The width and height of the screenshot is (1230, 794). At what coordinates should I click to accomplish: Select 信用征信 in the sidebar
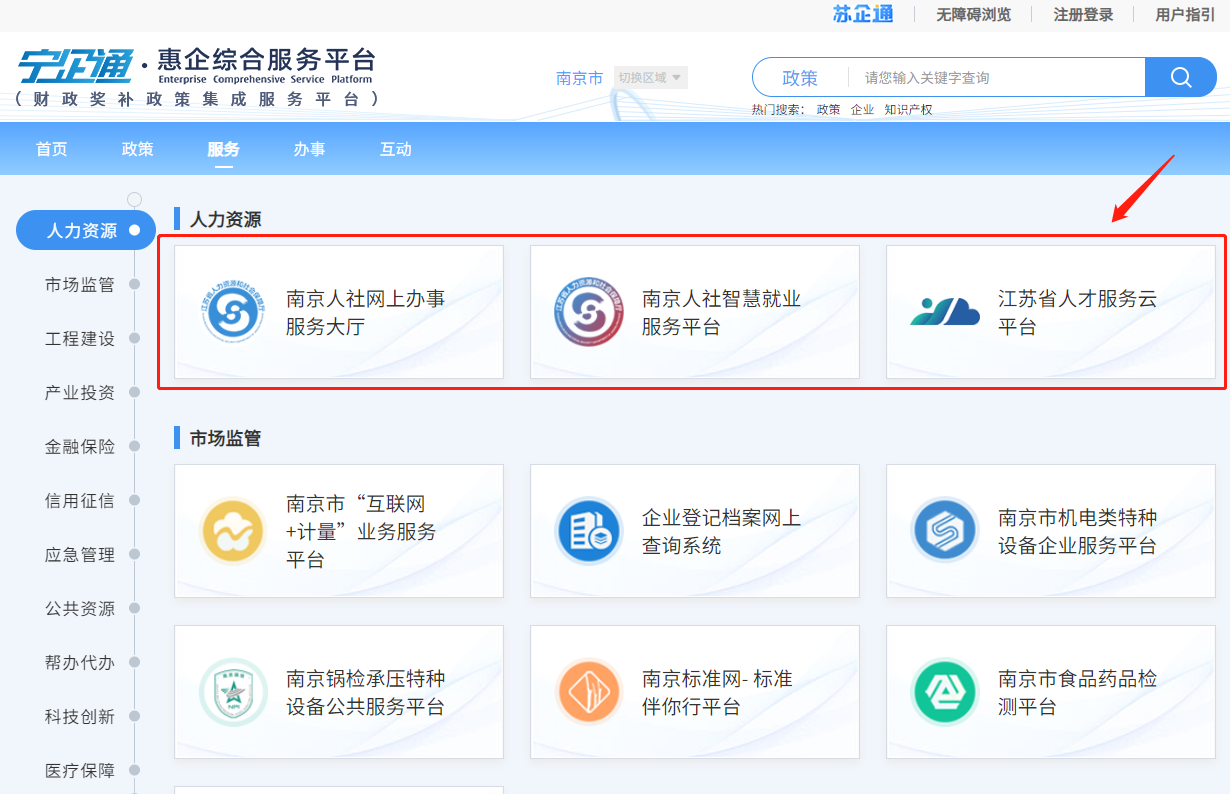click(x=80, y=501)
